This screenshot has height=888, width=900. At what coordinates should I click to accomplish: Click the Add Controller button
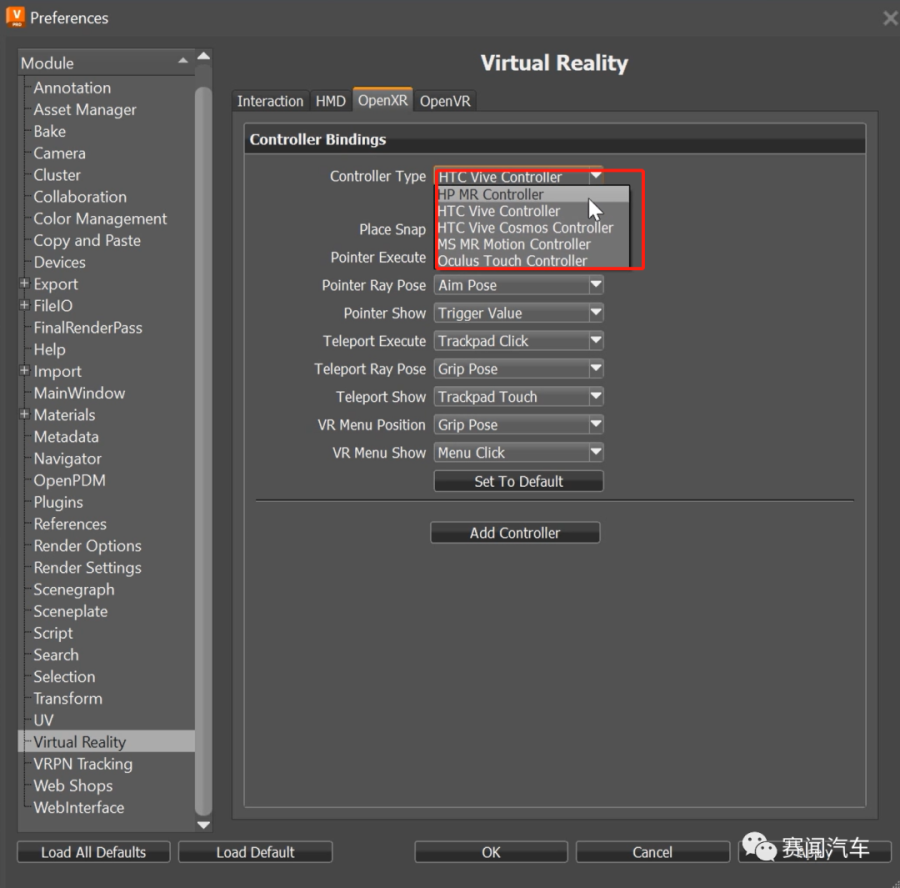pyautogui.click(x=515, y=533)
